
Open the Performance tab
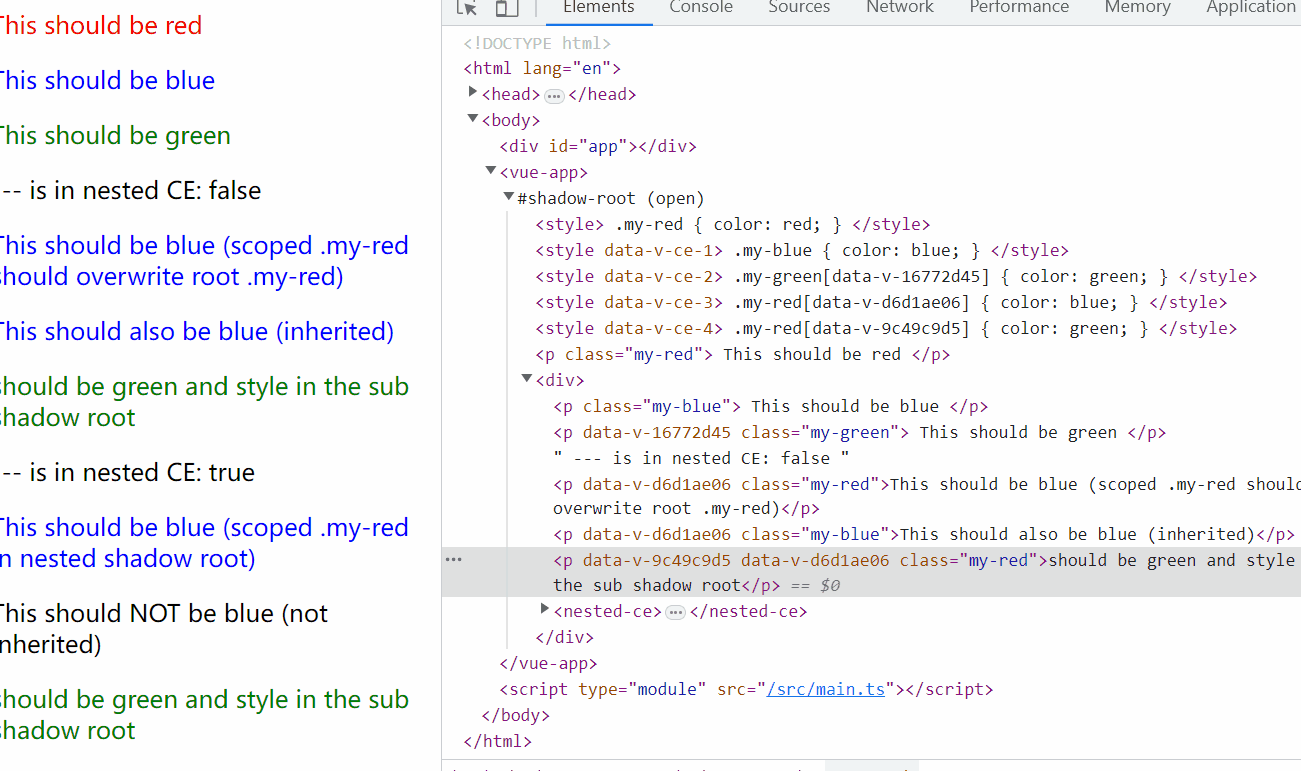click(x=1019, y=8)
